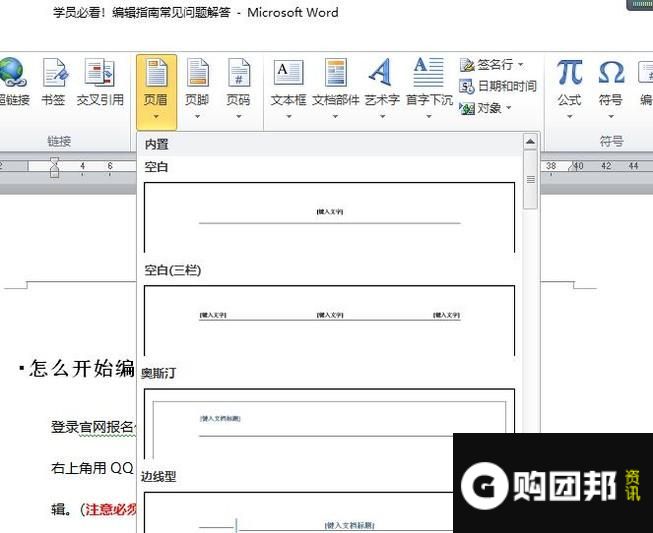The width and height of the screenshot is (653, 533).
Task: Click the 内置 gallery section heading
Action: pos(157,144)
